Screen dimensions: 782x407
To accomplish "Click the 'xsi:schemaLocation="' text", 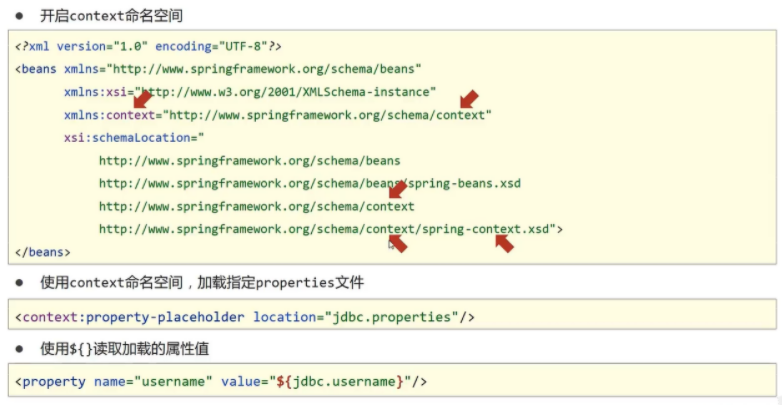I will 134,138.
